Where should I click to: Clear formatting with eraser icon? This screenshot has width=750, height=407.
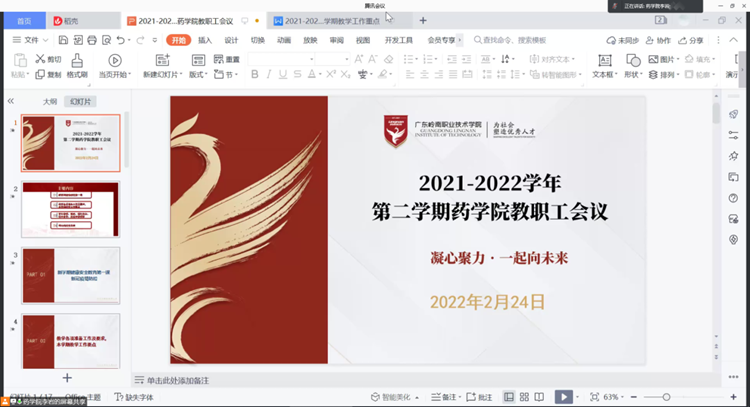(388, 59)
